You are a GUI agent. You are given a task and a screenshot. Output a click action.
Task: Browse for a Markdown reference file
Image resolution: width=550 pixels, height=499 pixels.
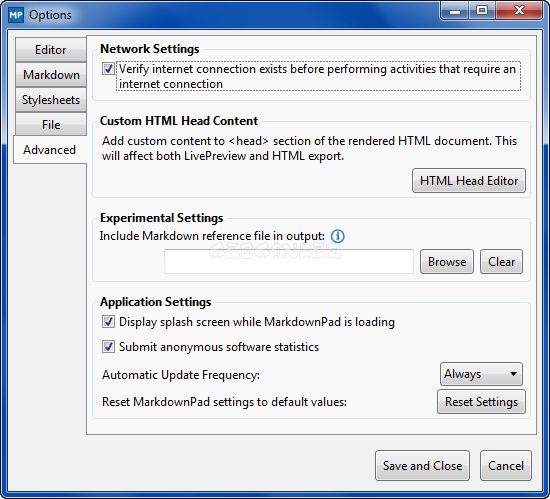click(x=447, y=262)
